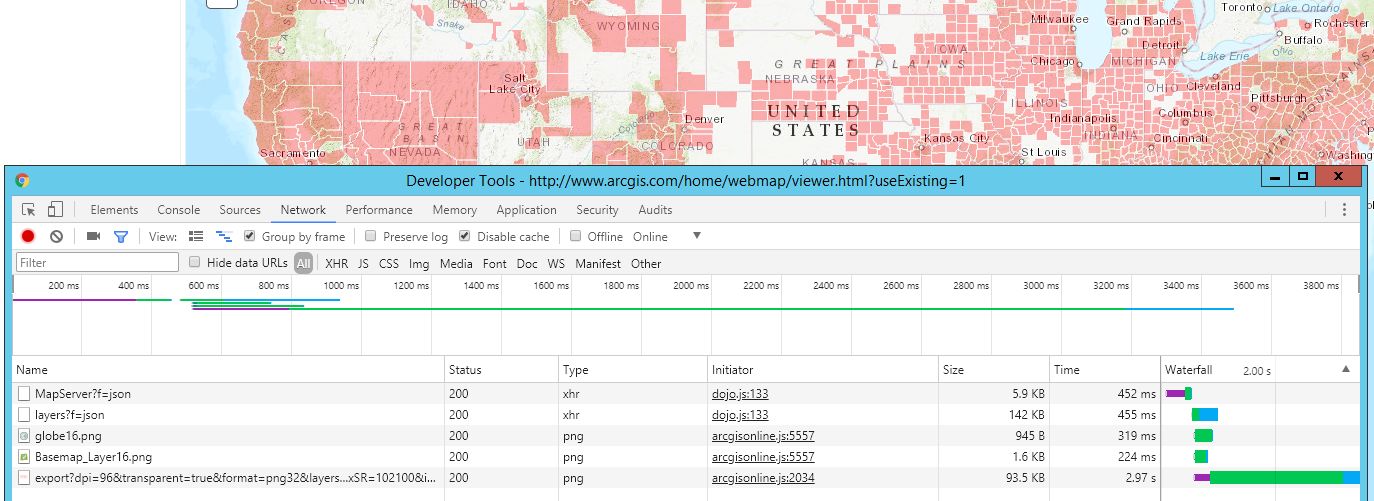Click the 2000 ms timeline overview marker
1374x501 pixels.
click(x=691, y=286)
